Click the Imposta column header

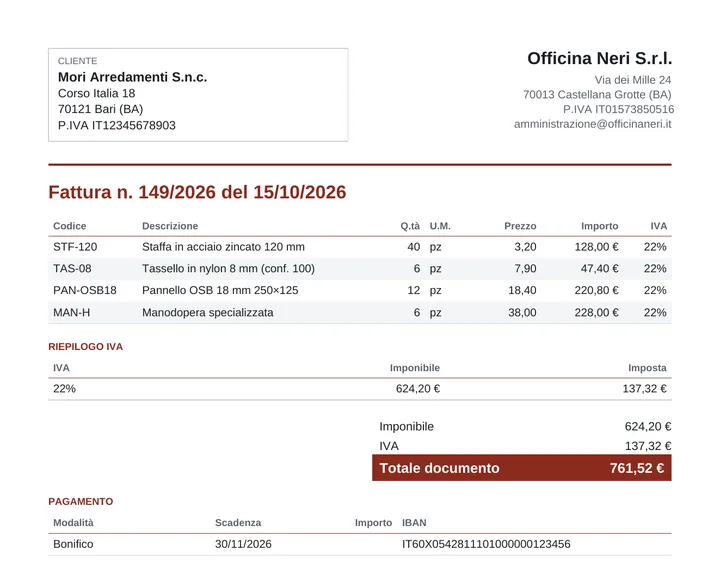tap(647, 368)
